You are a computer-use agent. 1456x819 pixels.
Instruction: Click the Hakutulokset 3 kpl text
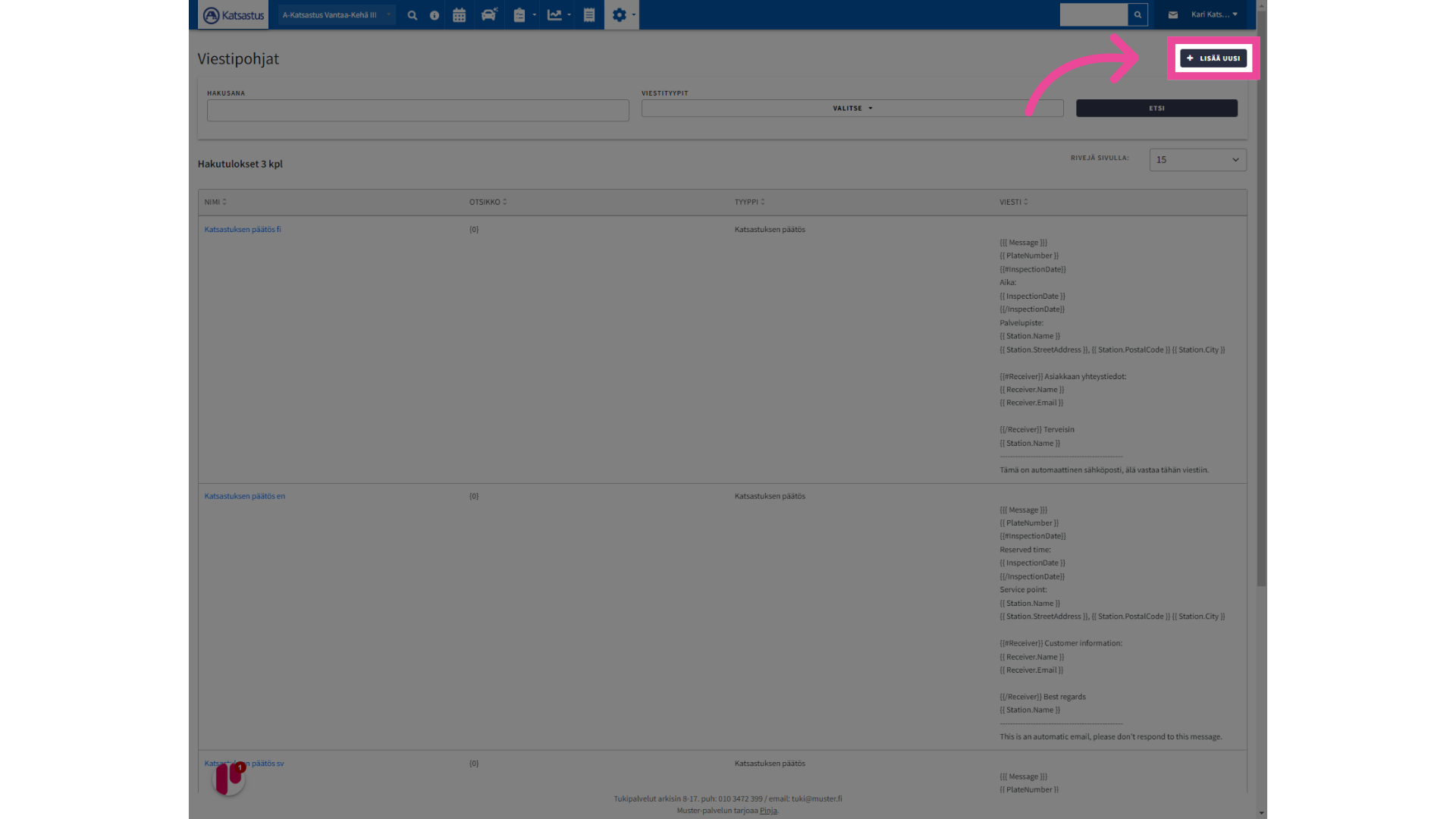click(240, 164)
